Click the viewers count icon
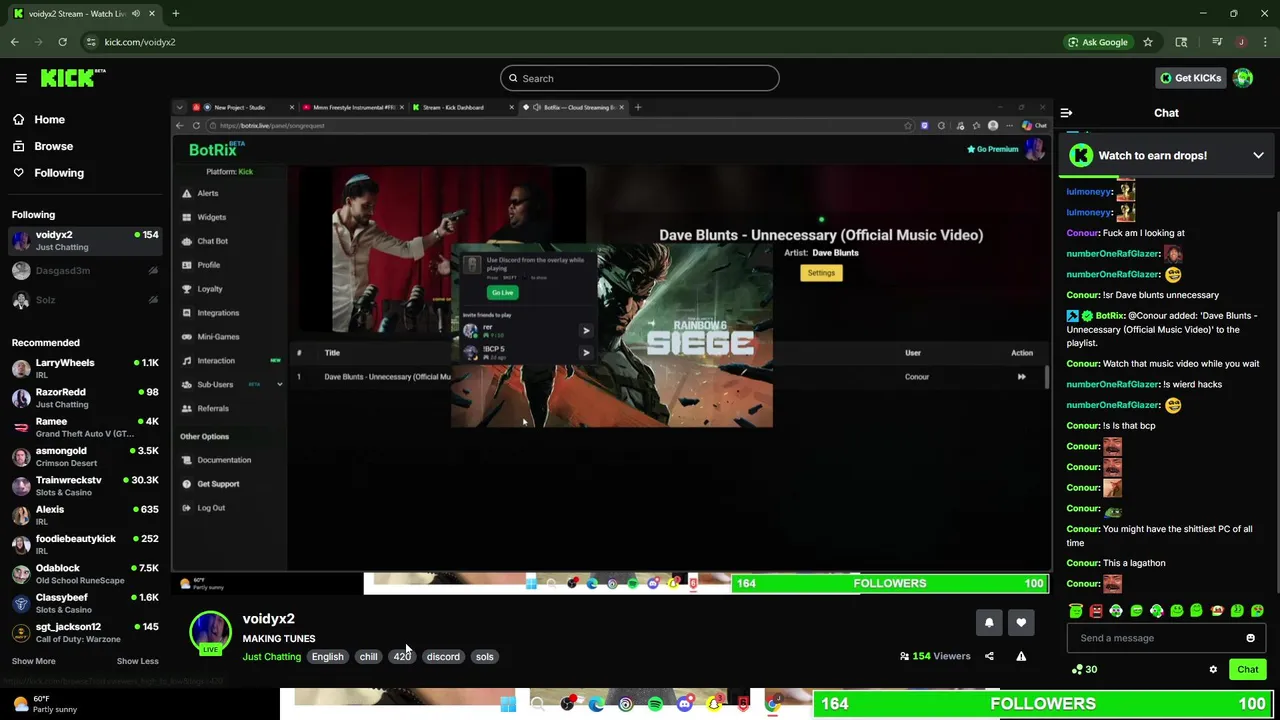Image resolution: width=1280 pixels, height=720 pixels. (904, 657)
